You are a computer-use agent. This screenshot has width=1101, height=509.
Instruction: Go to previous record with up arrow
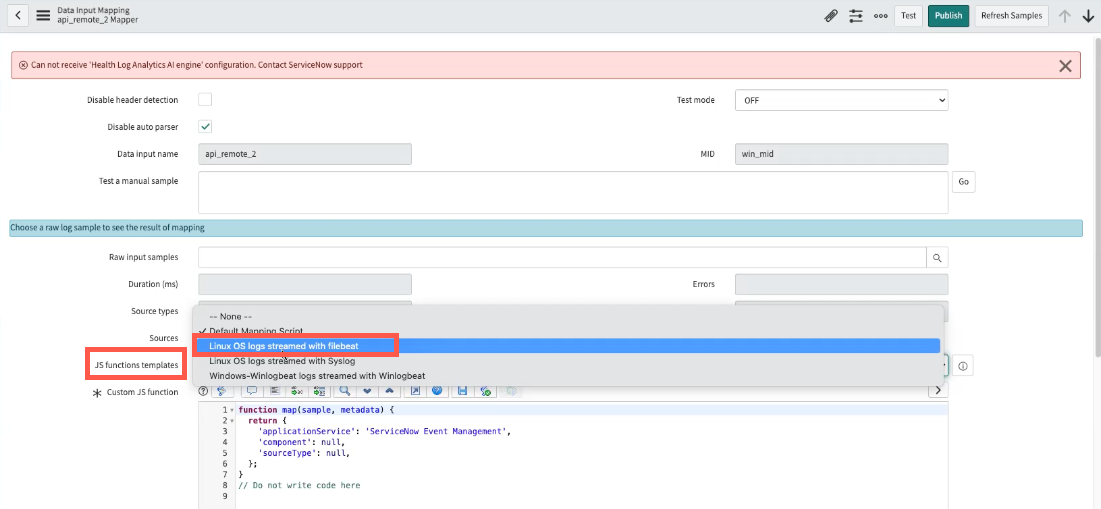pyautogui.click(x=1064, y=15)
